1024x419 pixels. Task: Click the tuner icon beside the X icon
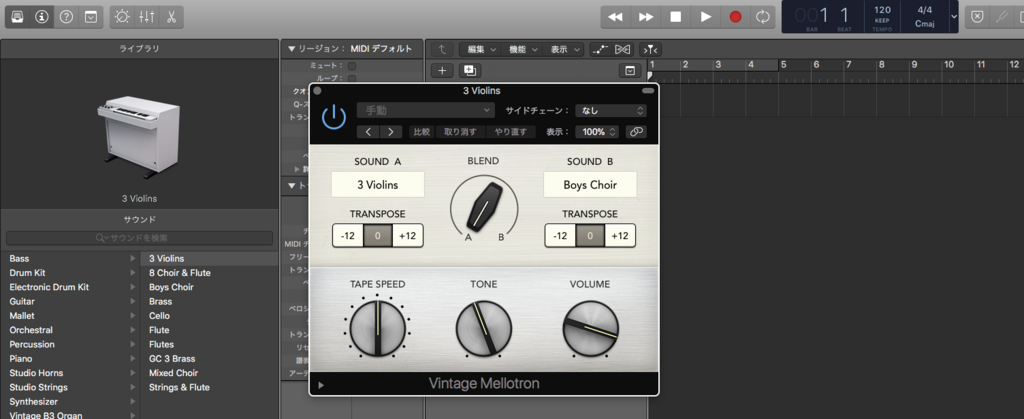(1001, 17)
